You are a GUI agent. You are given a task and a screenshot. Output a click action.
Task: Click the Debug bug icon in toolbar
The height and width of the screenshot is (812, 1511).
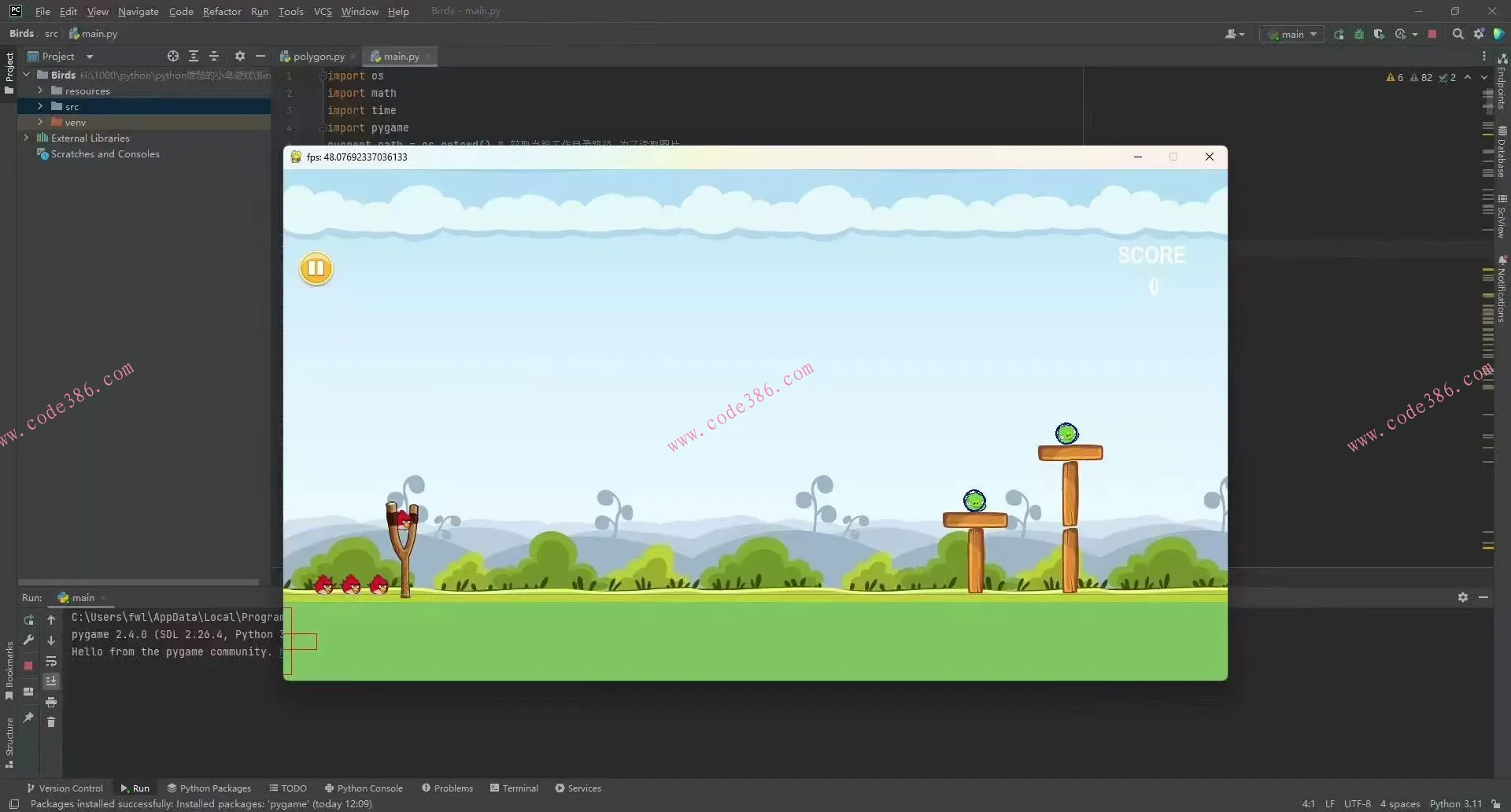(1358, 35)
